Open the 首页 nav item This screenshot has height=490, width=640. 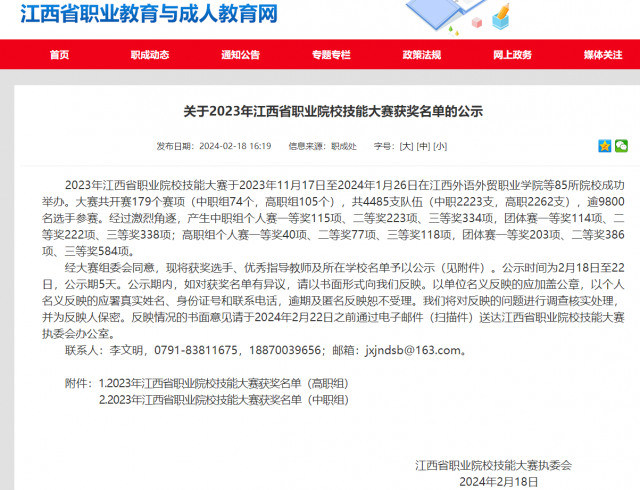(60, 55)
